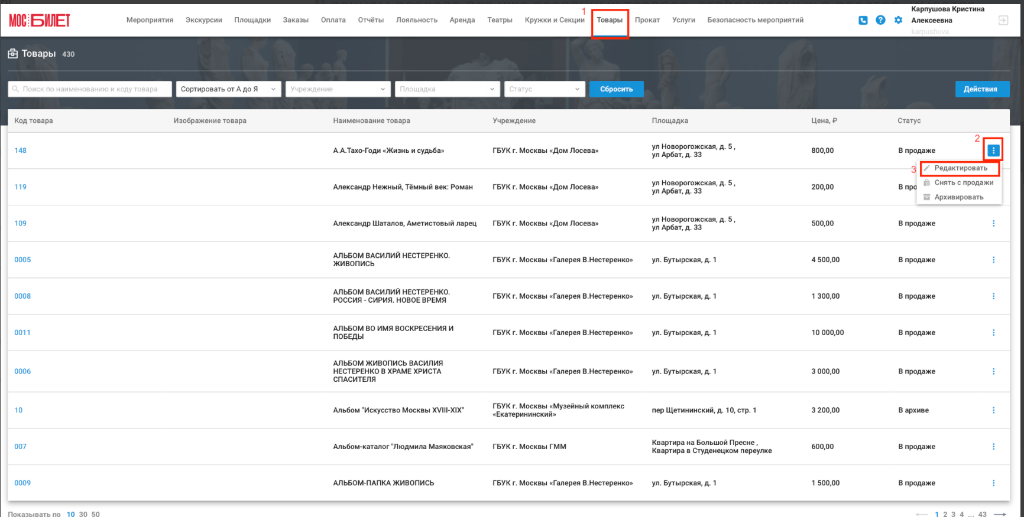Expand the Статус filter dropdown
The height and width of the screenshot is (517, 1024).
pyautogui.click(x=545, y=89)
